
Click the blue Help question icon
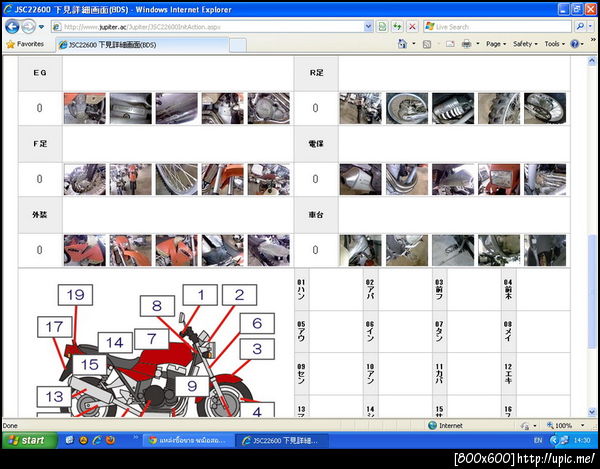575,44
